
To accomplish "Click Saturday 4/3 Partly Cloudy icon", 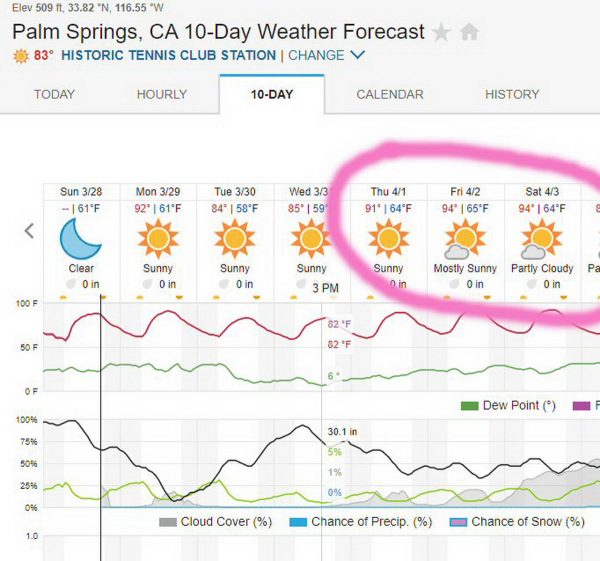I will click(x=542, y=239).
